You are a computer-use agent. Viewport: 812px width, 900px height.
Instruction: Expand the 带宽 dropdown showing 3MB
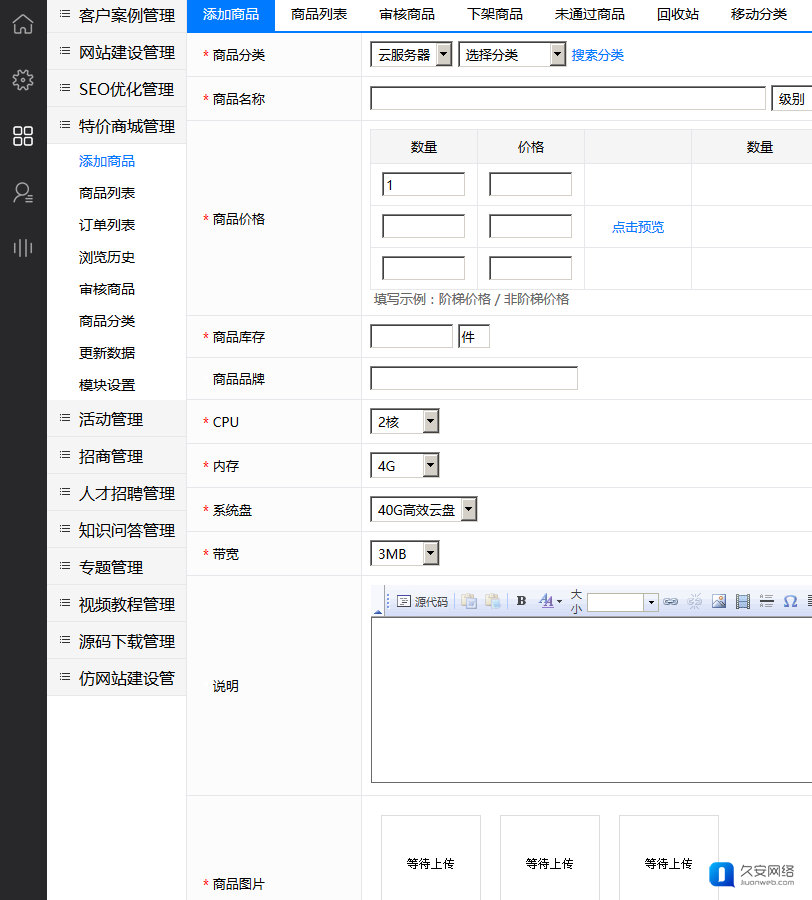coord(404,554)
